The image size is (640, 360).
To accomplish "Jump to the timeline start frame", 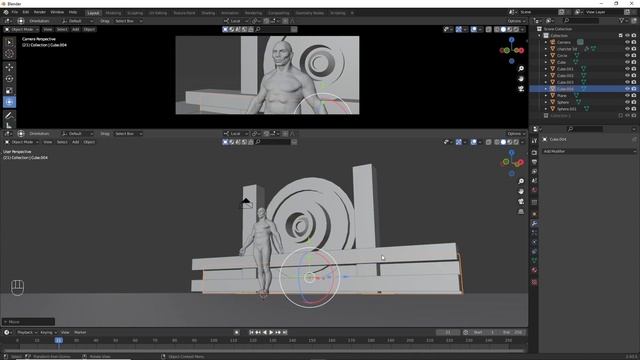I will coord(251,332).
